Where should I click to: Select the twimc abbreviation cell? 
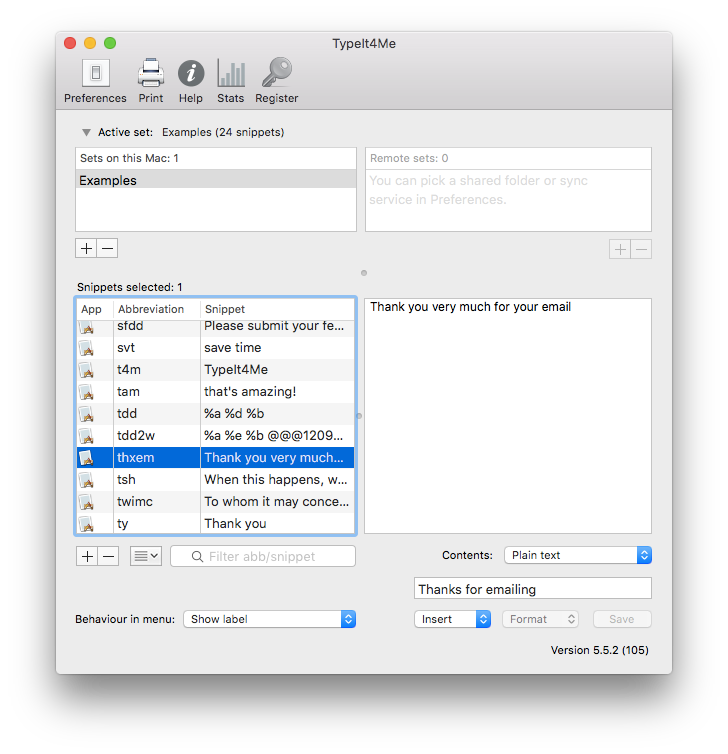pos(157,502)
